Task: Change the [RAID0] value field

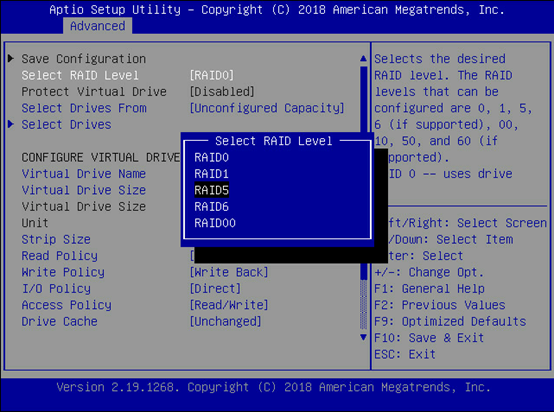Action: click(x=212, y=75)
